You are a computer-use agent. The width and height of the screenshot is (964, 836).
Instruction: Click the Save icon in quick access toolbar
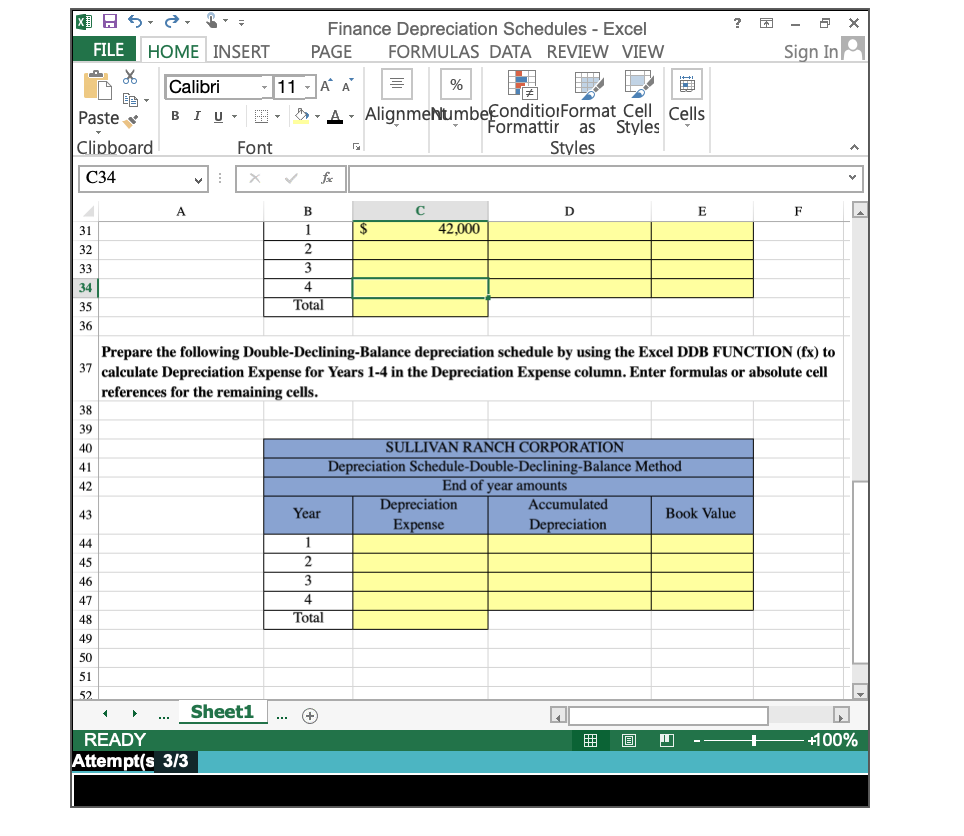[x=109, y=22]
